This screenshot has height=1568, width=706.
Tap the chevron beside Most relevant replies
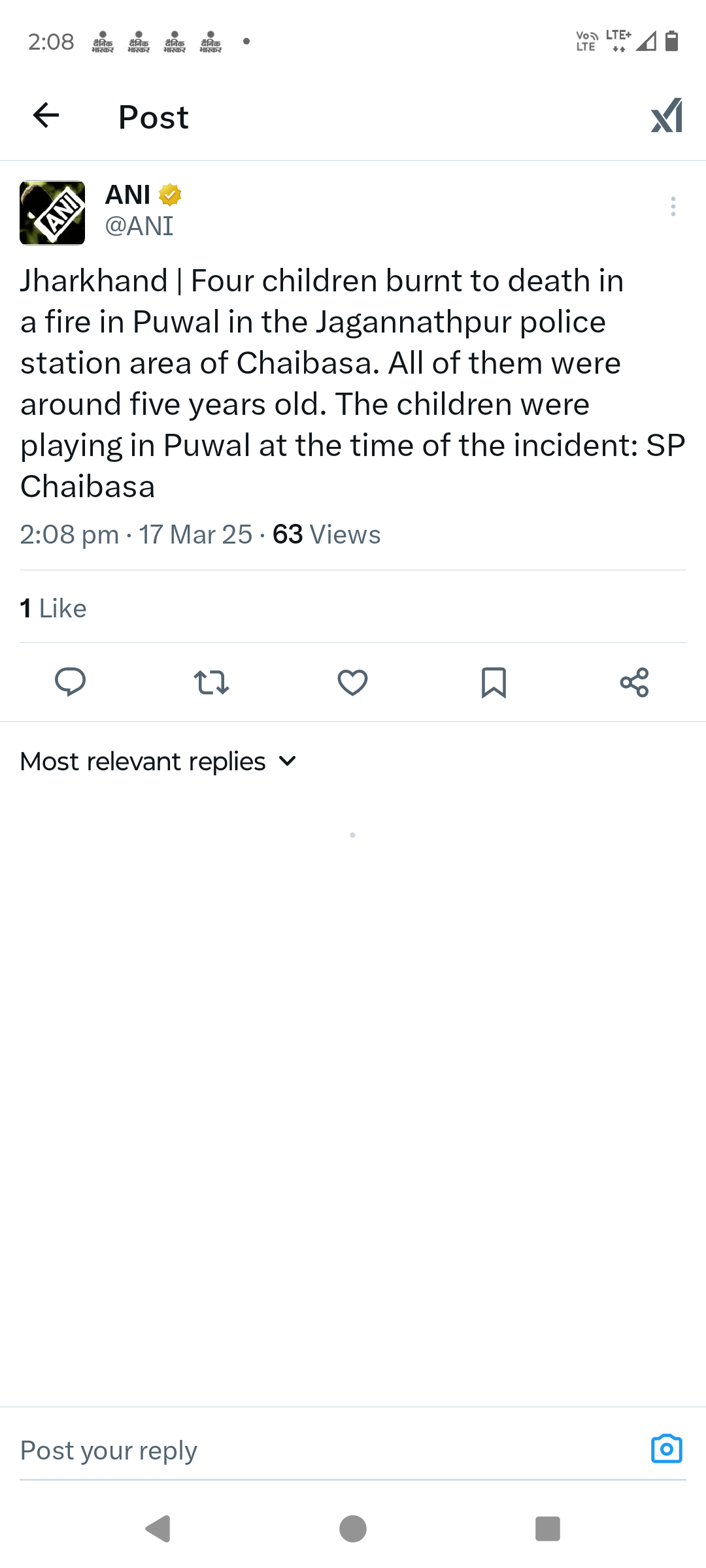click(x=287, y=761)
